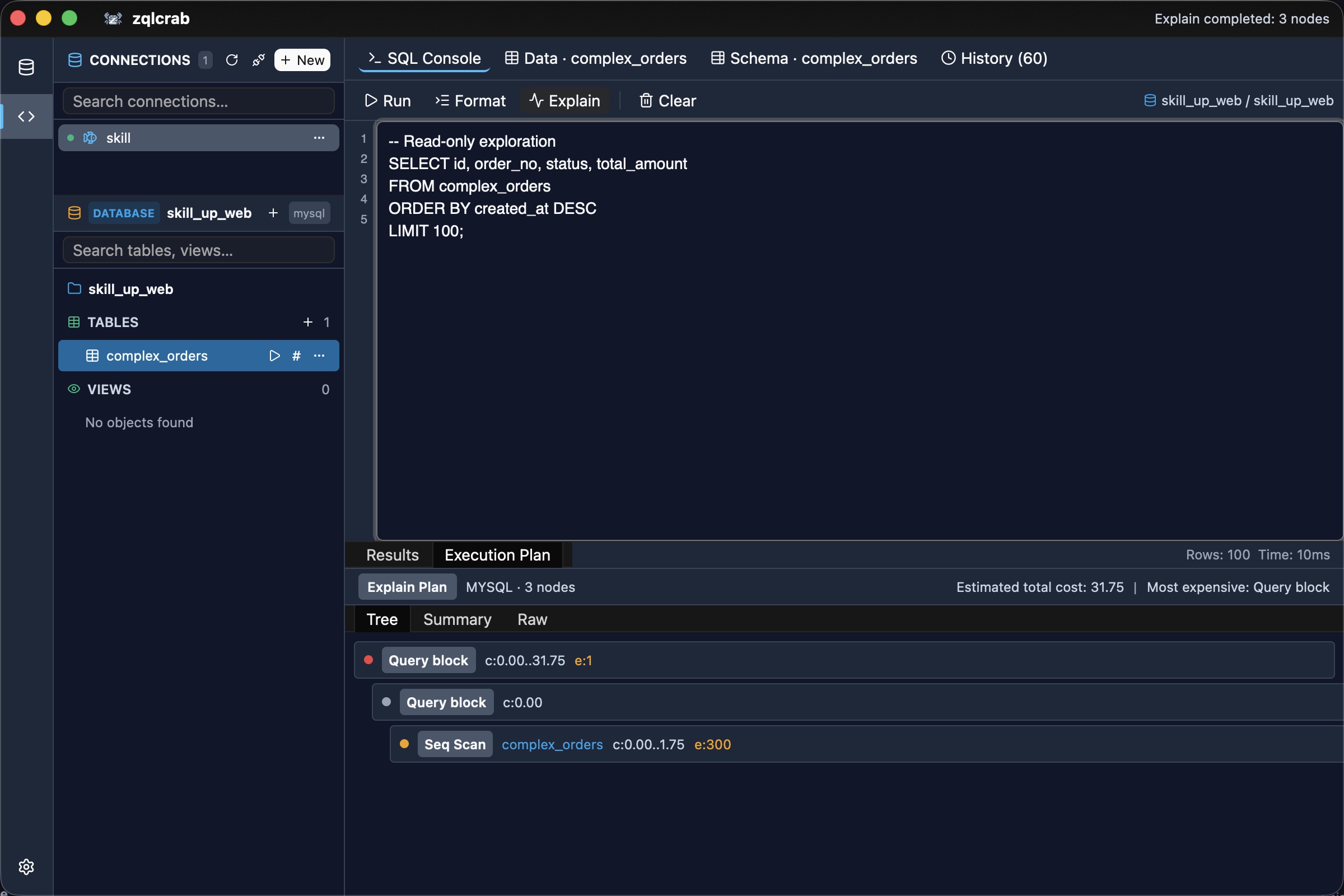Open the database connections sidebar icon
1344x896 pixels.
pos(26,67)
